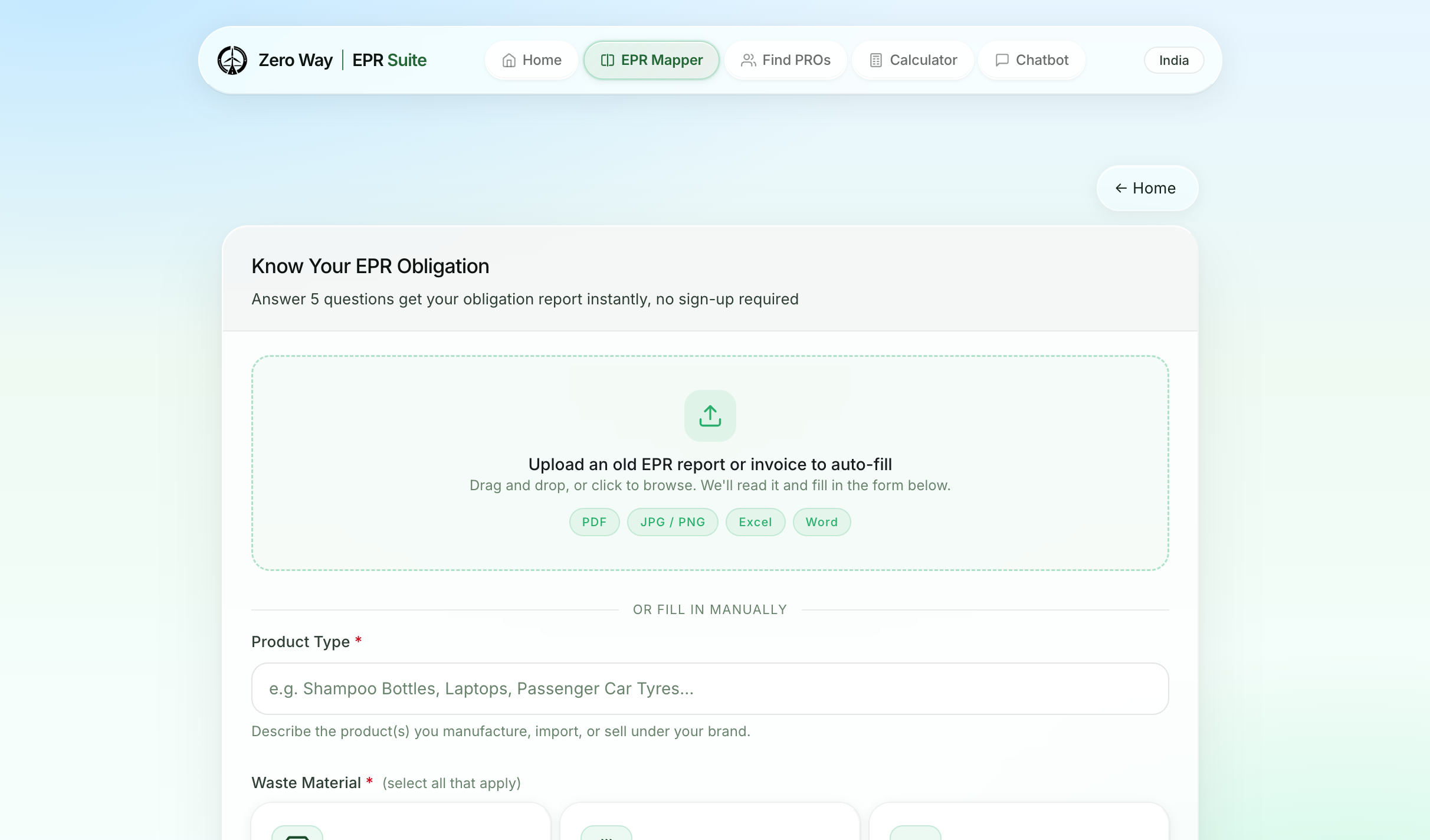Click the '(select all that apply)' note
1430x840 pixels.
pos(451,783)
